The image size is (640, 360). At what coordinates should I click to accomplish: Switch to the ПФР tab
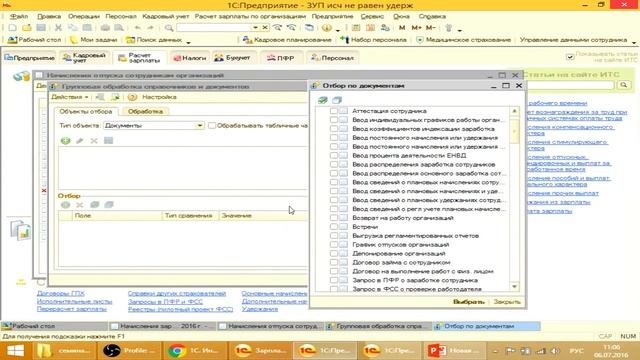point(281,58)
